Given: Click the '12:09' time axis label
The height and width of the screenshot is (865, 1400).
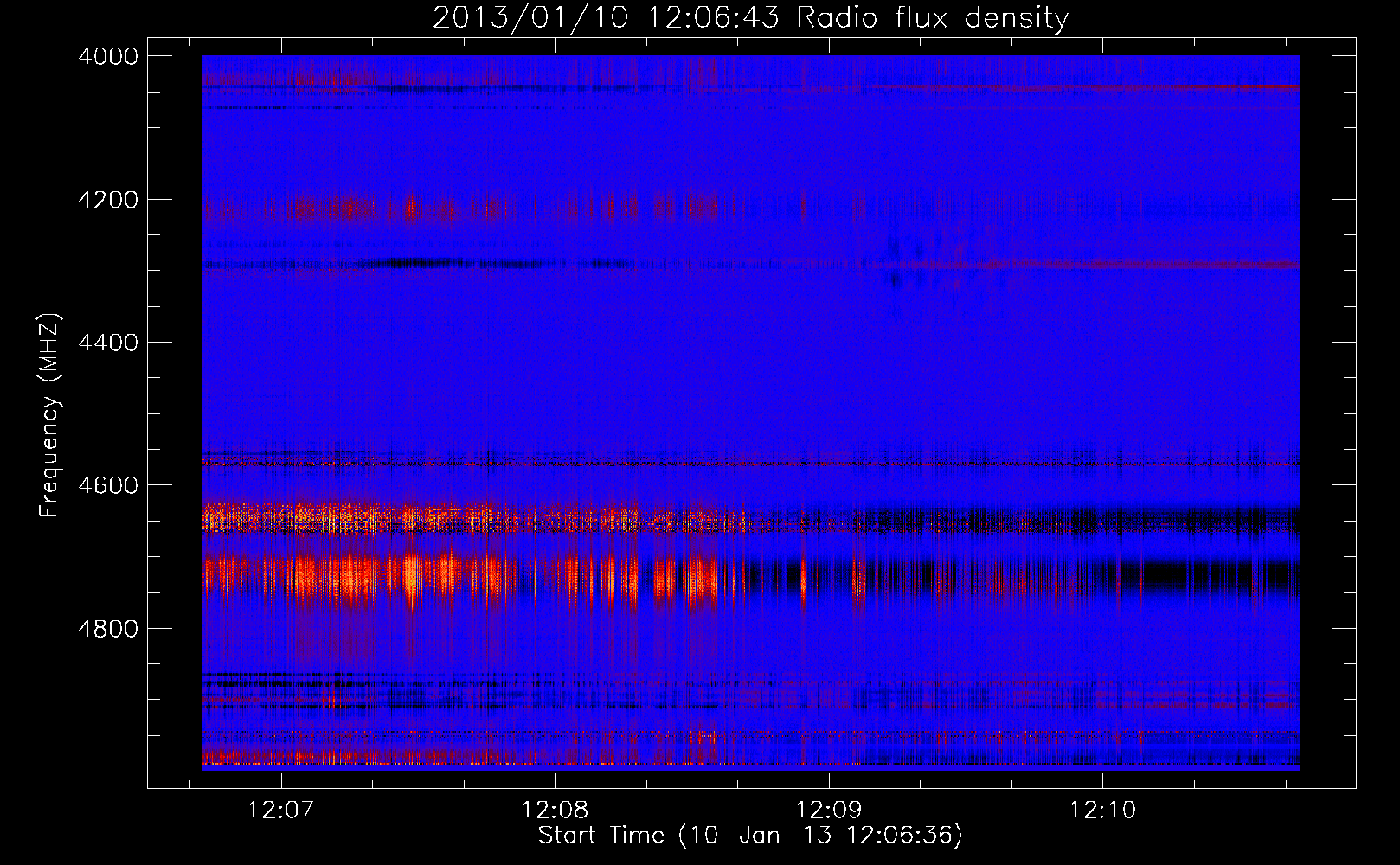Looking at the screenshot, I should (x=828, y=811).
